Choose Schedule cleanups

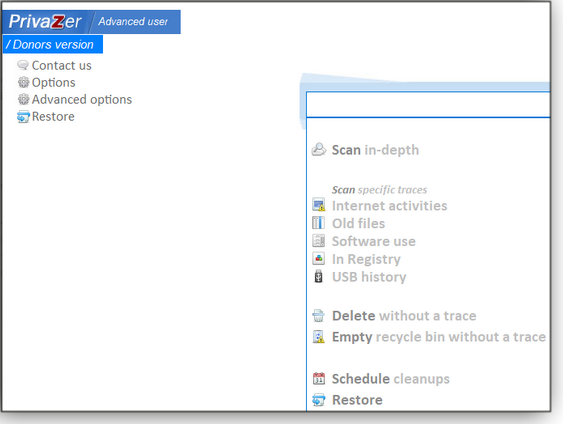(x=391, y=379)
